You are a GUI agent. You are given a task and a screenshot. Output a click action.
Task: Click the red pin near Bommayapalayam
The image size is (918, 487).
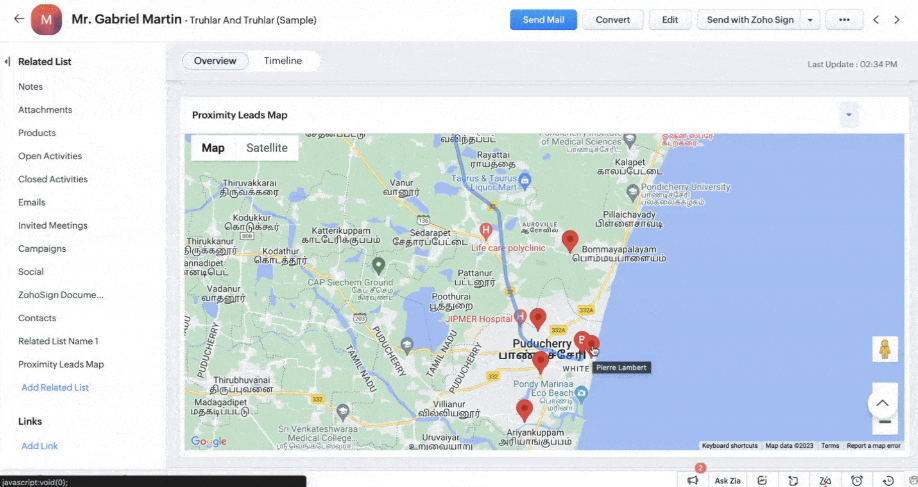click(x=570, y=240)
